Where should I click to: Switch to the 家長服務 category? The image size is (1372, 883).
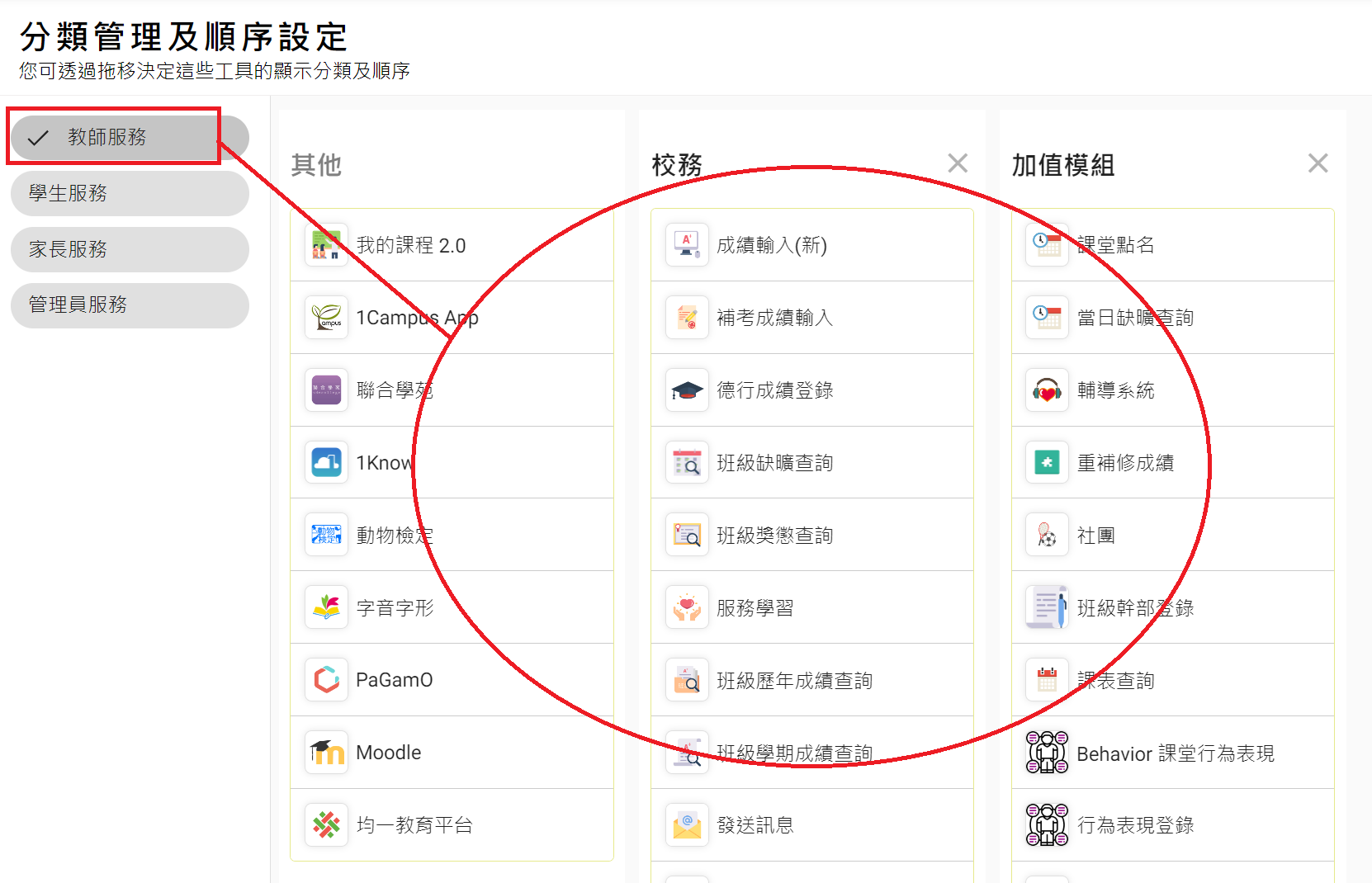coord(130,249)
